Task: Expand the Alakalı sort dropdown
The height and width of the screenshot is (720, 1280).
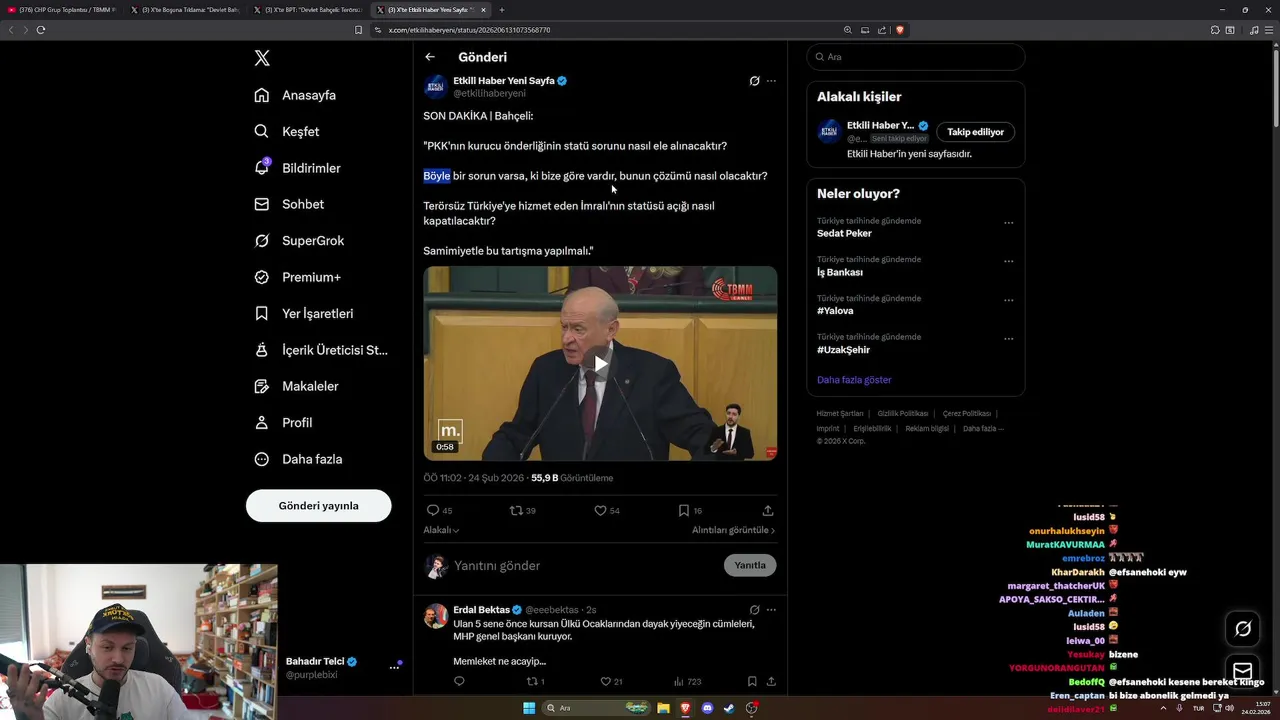Action: click(x=441, y=530)
